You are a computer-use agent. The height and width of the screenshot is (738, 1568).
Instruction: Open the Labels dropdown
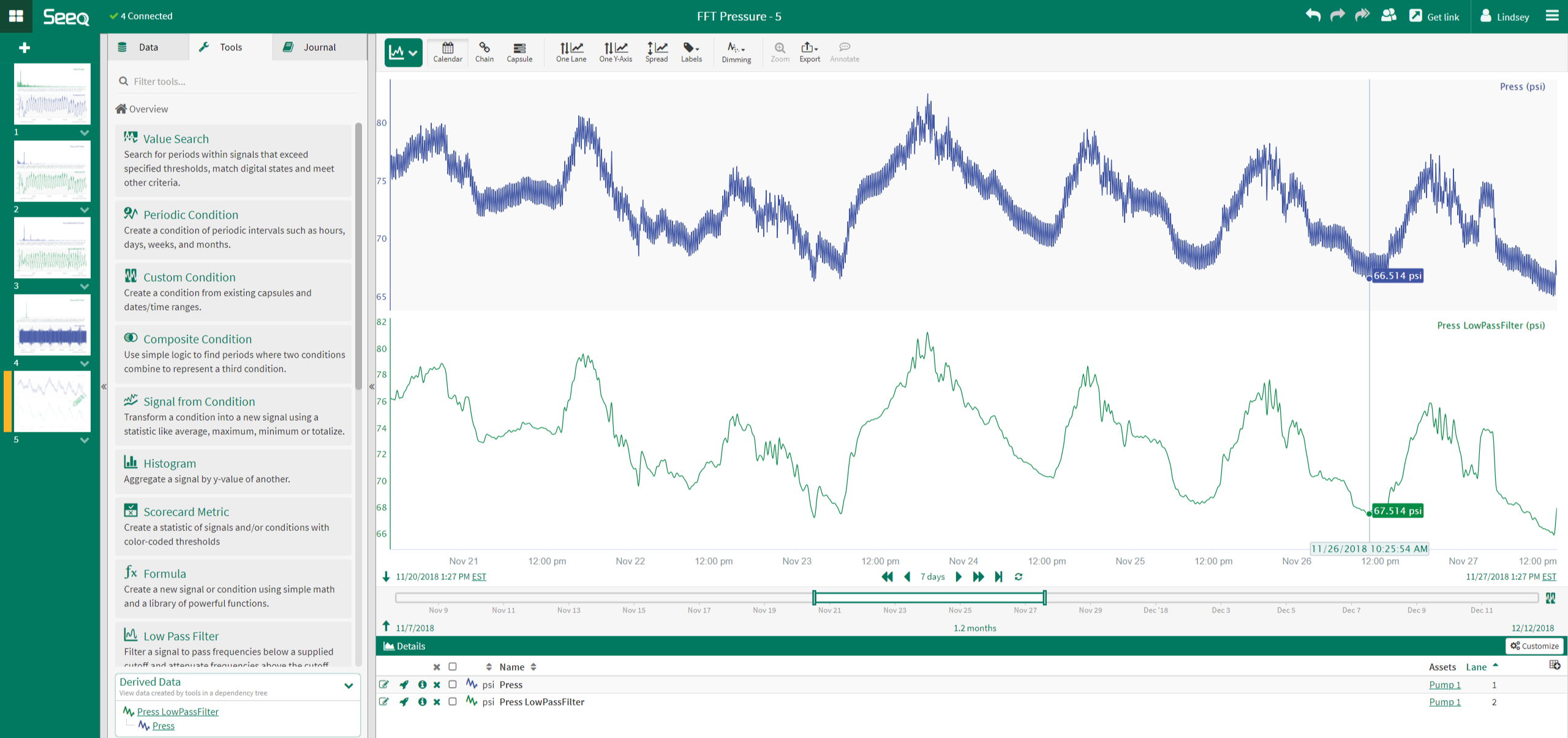tap(691, 51)
